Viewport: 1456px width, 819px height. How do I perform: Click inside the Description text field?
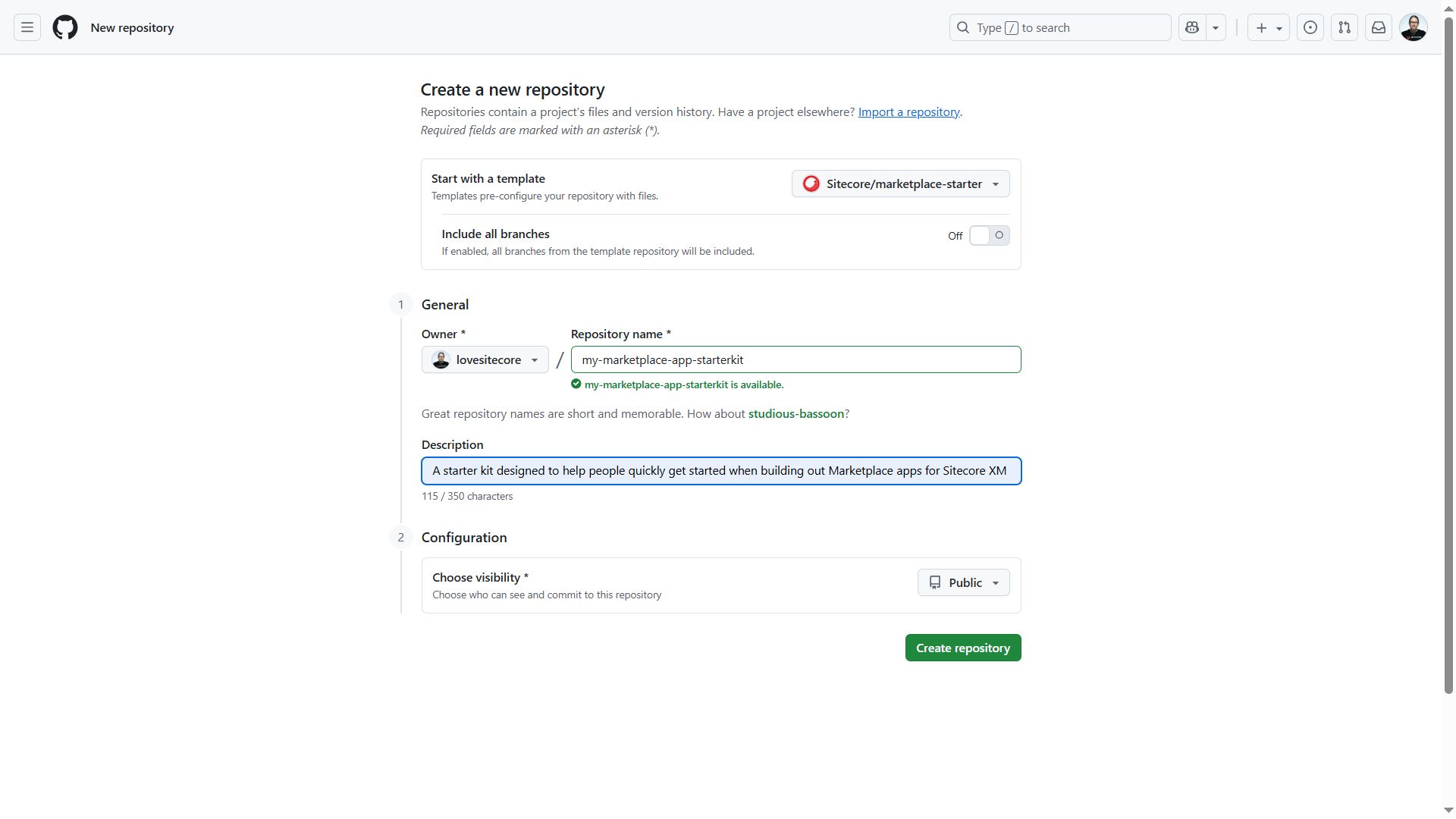tap(720, 470)
